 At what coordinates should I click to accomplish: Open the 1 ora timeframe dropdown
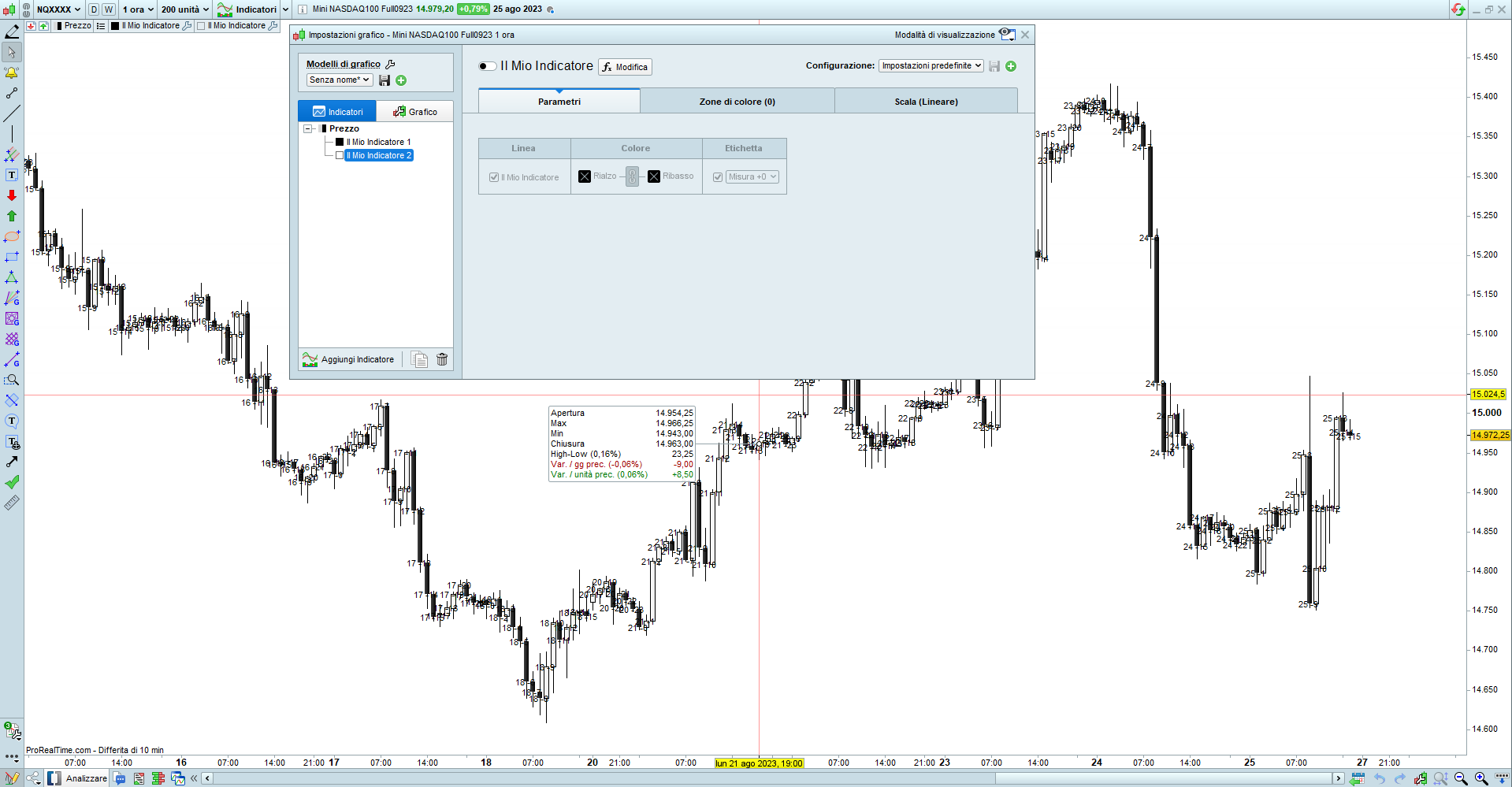click(x=138, y=9)
